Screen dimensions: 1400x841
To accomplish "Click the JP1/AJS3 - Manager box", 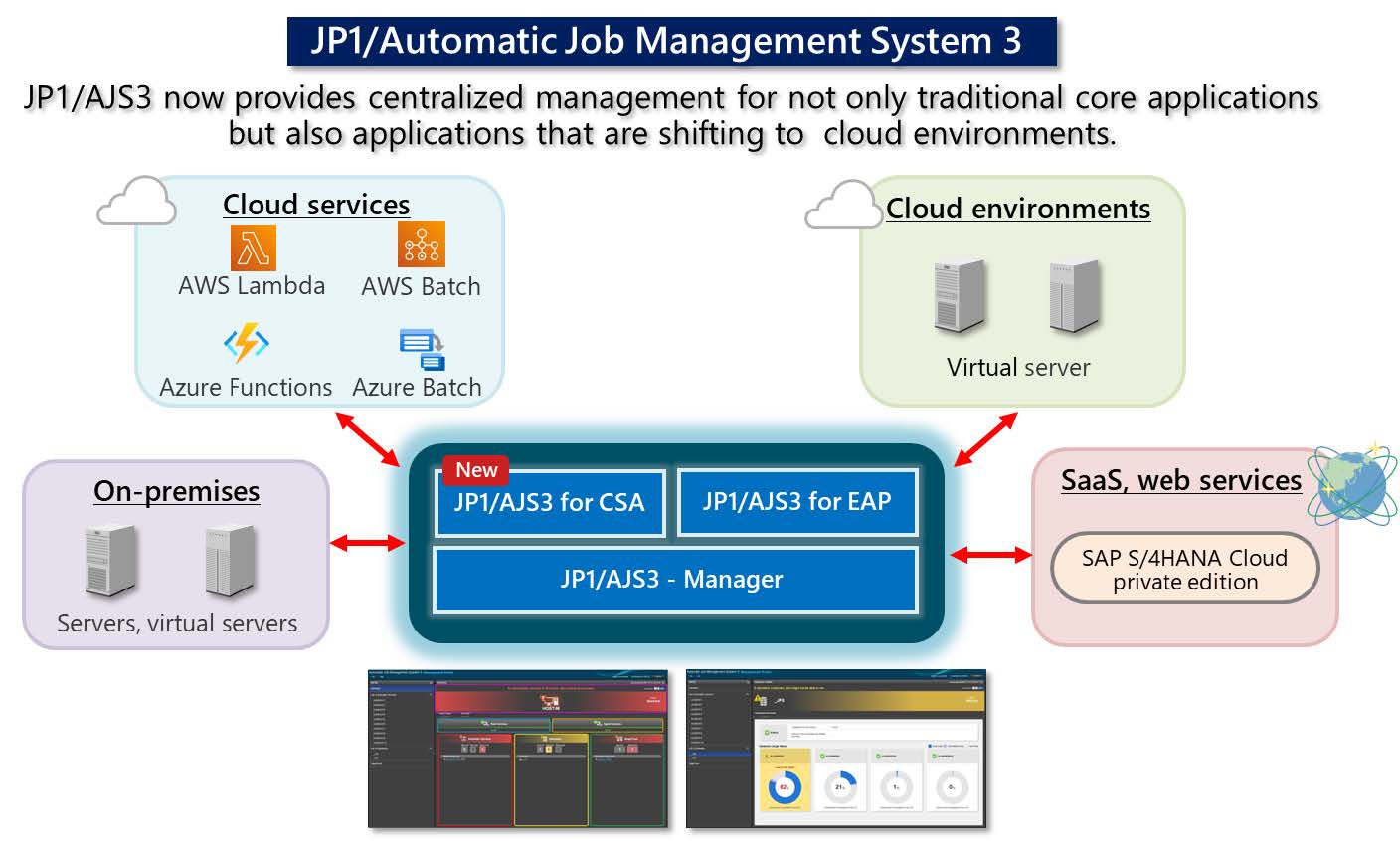I will pos(675,579).
